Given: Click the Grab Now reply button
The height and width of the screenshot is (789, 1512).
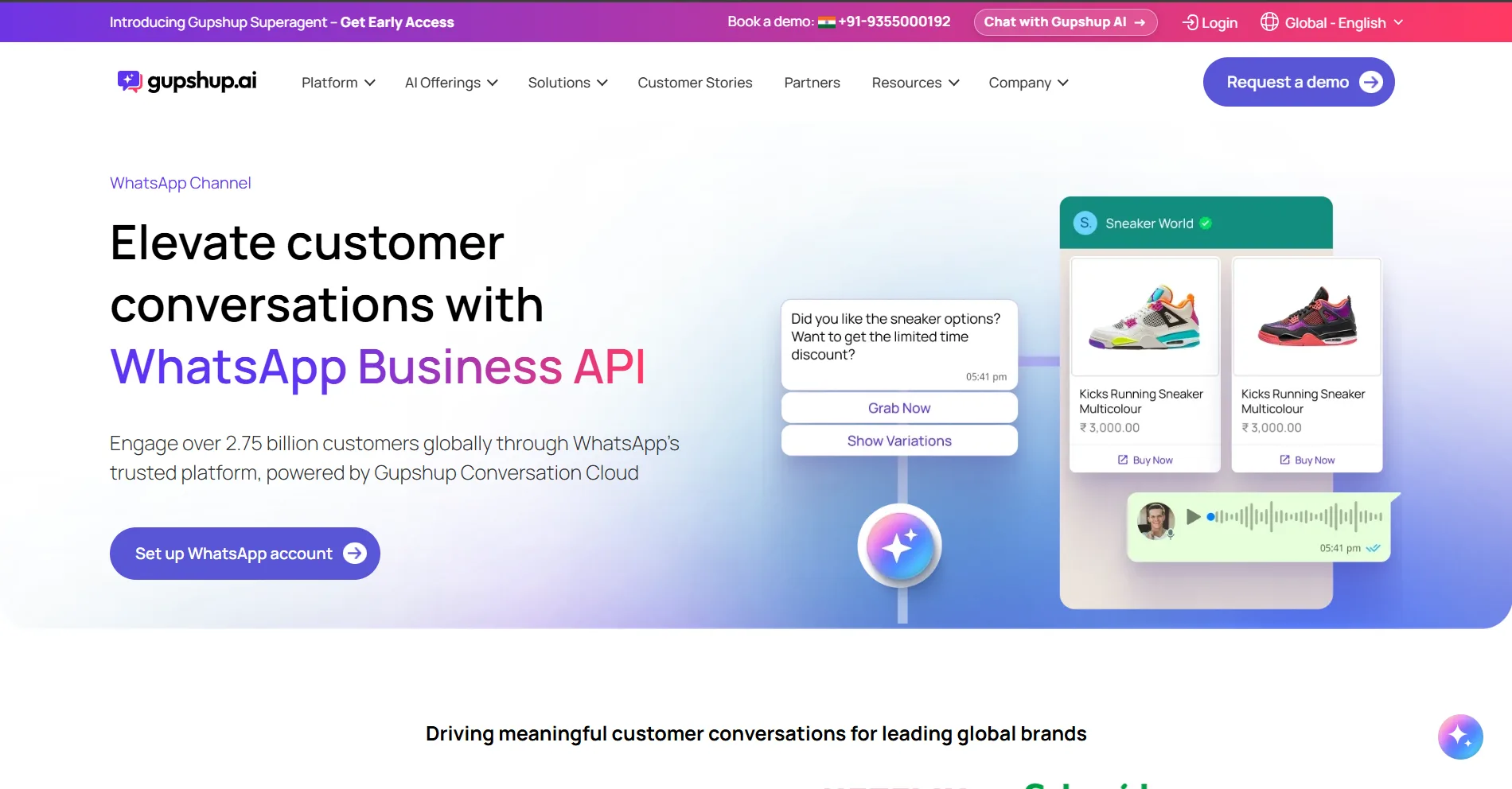Looking at the screenshot, I should (x=899, y=408).
